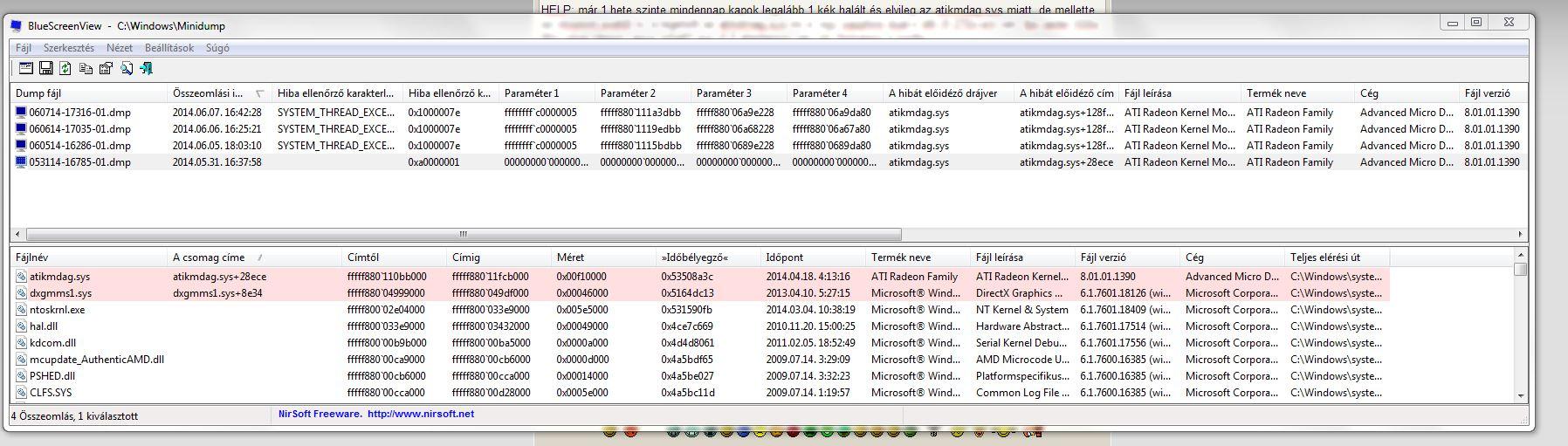Select the atikmdag.sys driver row in the lower pane

(700, 277)
